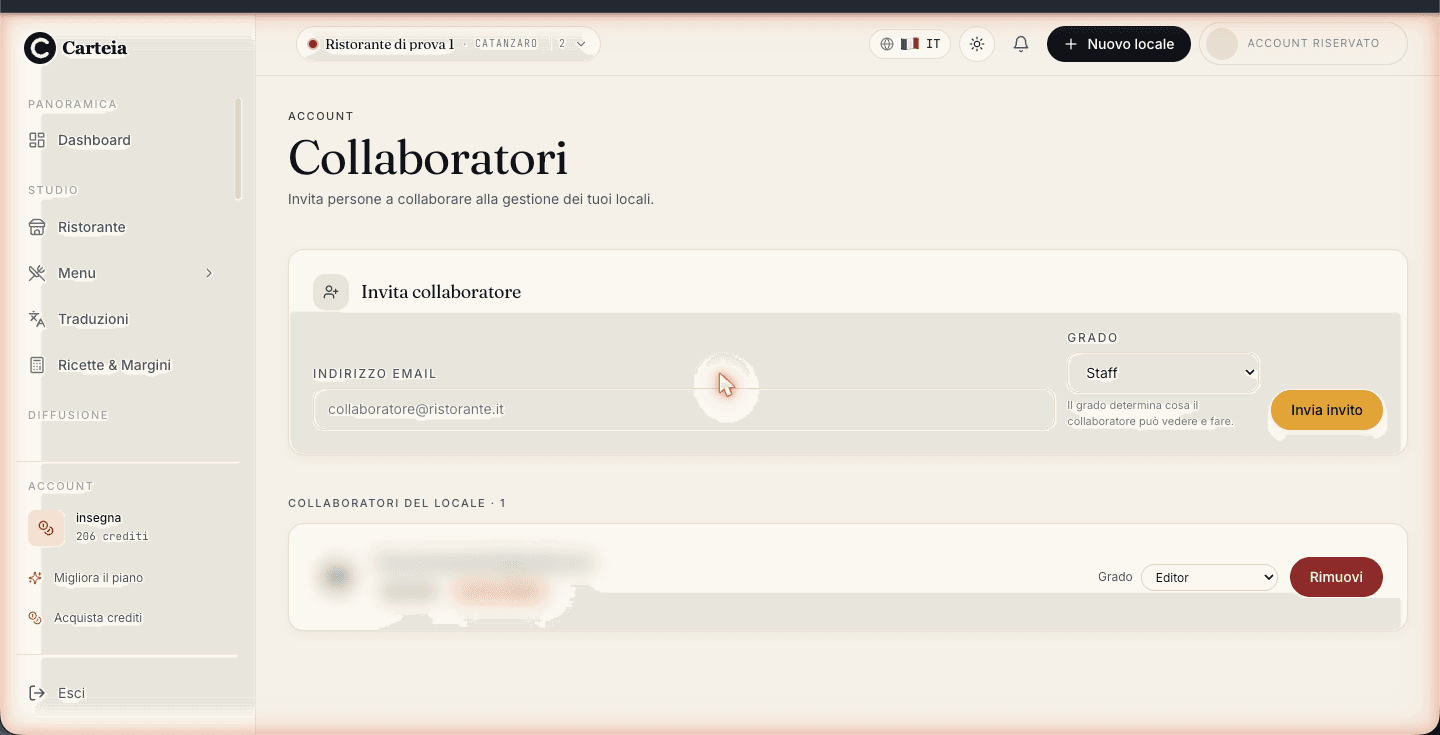Open the Grado Staff dropdown
The height and width of the screenshot is (735, 1440).
point(1164,373)
